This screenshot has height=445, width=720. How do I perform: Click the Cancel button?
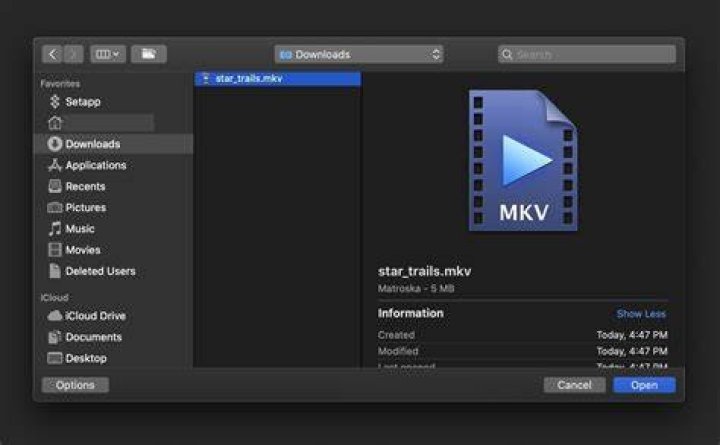(x=574, y=385)
